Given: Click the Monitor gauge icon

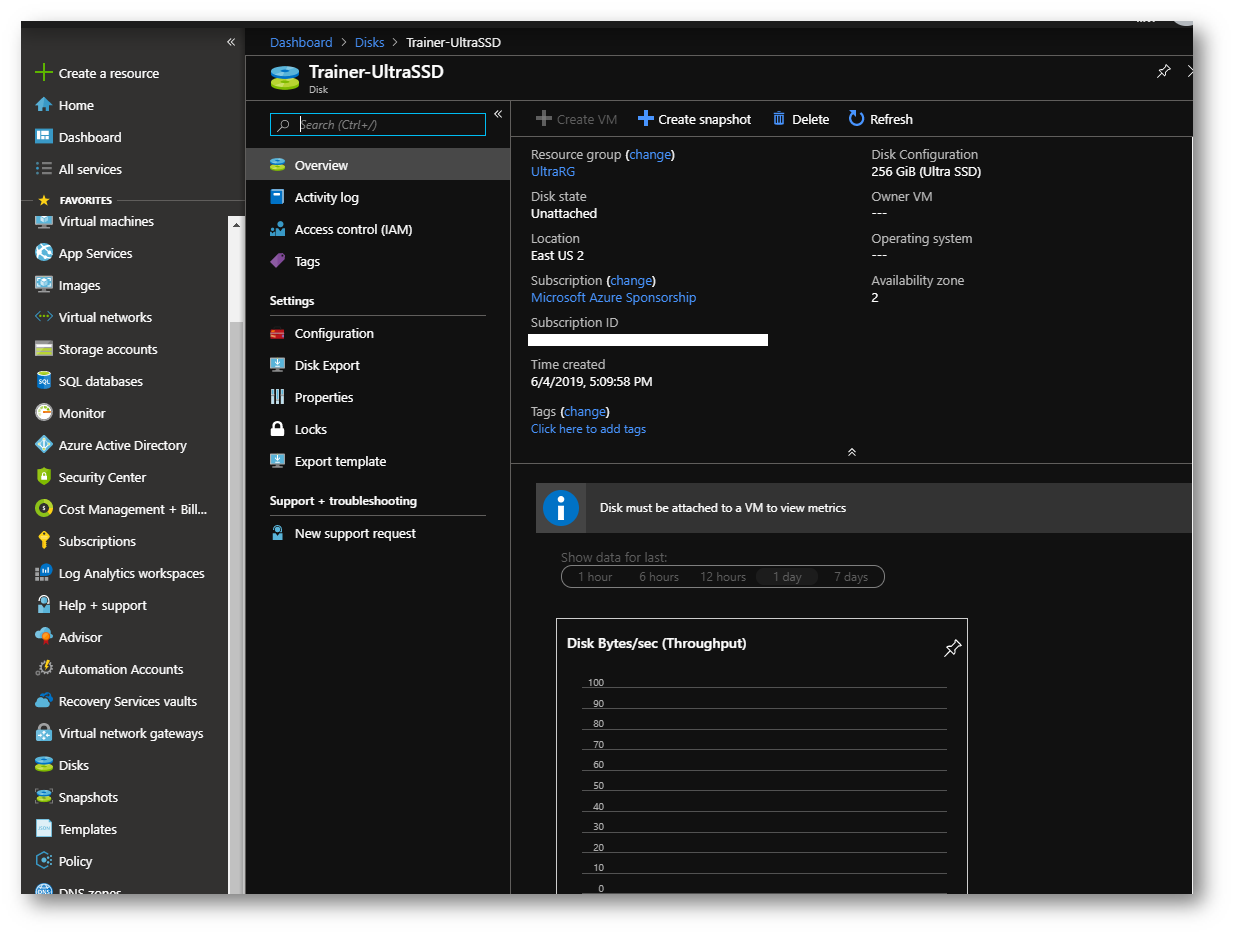Looking at the screenshot, I should [43, 413].
